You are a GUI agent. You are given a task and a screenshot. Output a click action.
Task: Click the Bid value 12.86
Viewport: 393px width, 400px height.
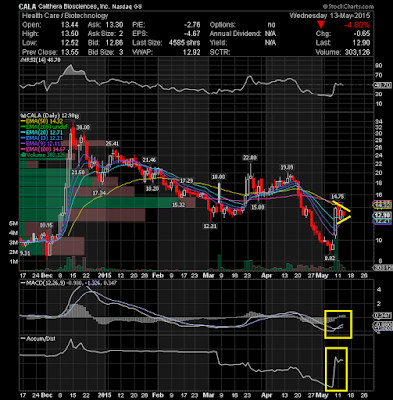[115, 43]
